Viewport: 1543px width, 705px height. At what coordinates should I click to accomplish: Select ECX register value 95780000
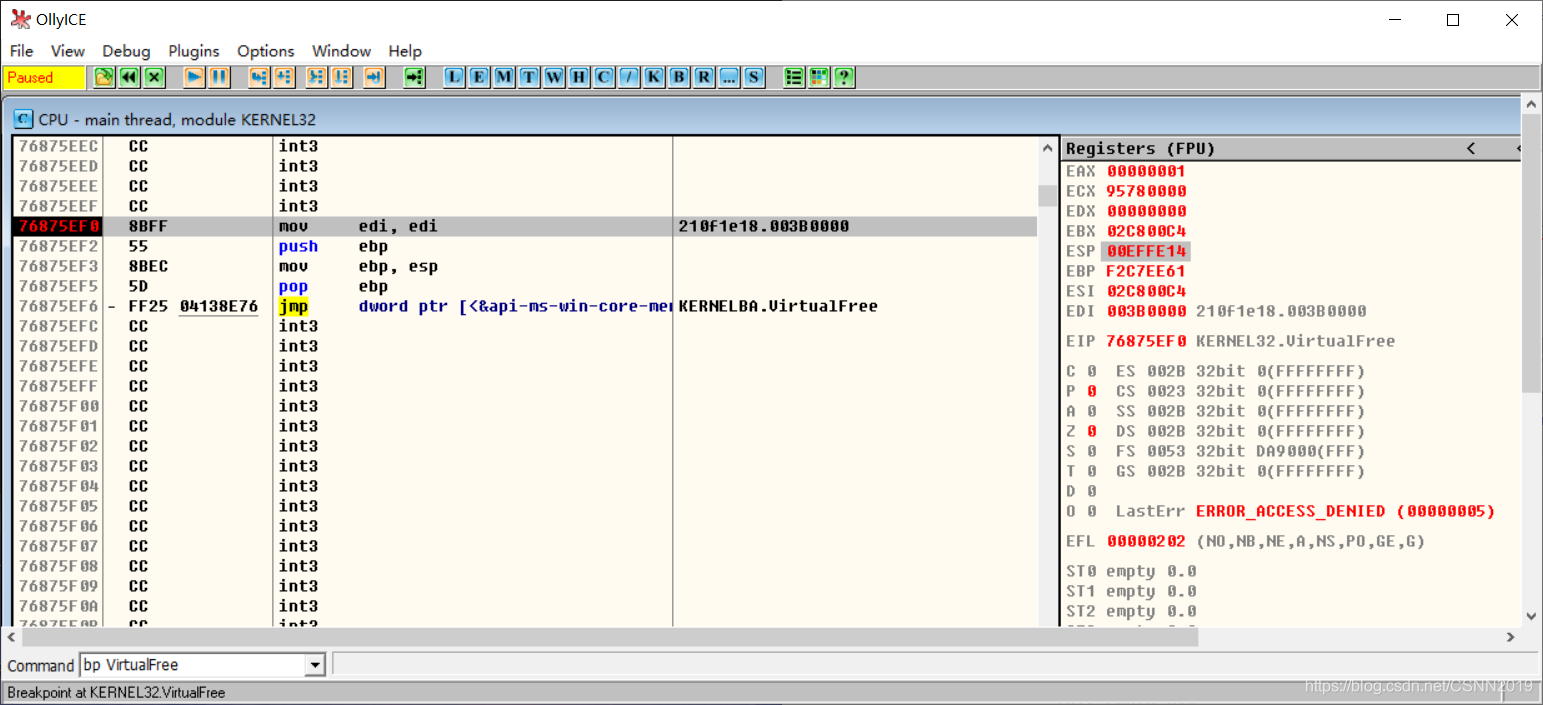(1146, 191)
